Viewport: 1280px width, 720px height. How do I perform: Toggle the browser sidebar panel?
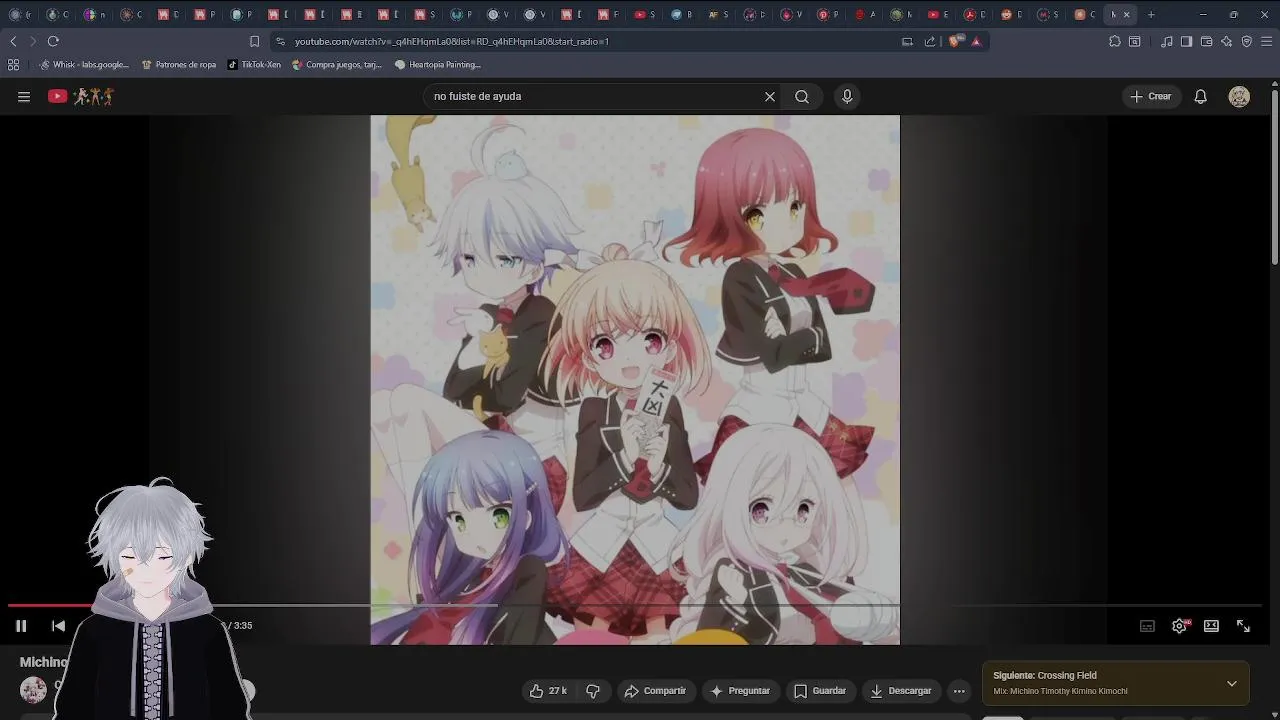(x=1186, y=41)
